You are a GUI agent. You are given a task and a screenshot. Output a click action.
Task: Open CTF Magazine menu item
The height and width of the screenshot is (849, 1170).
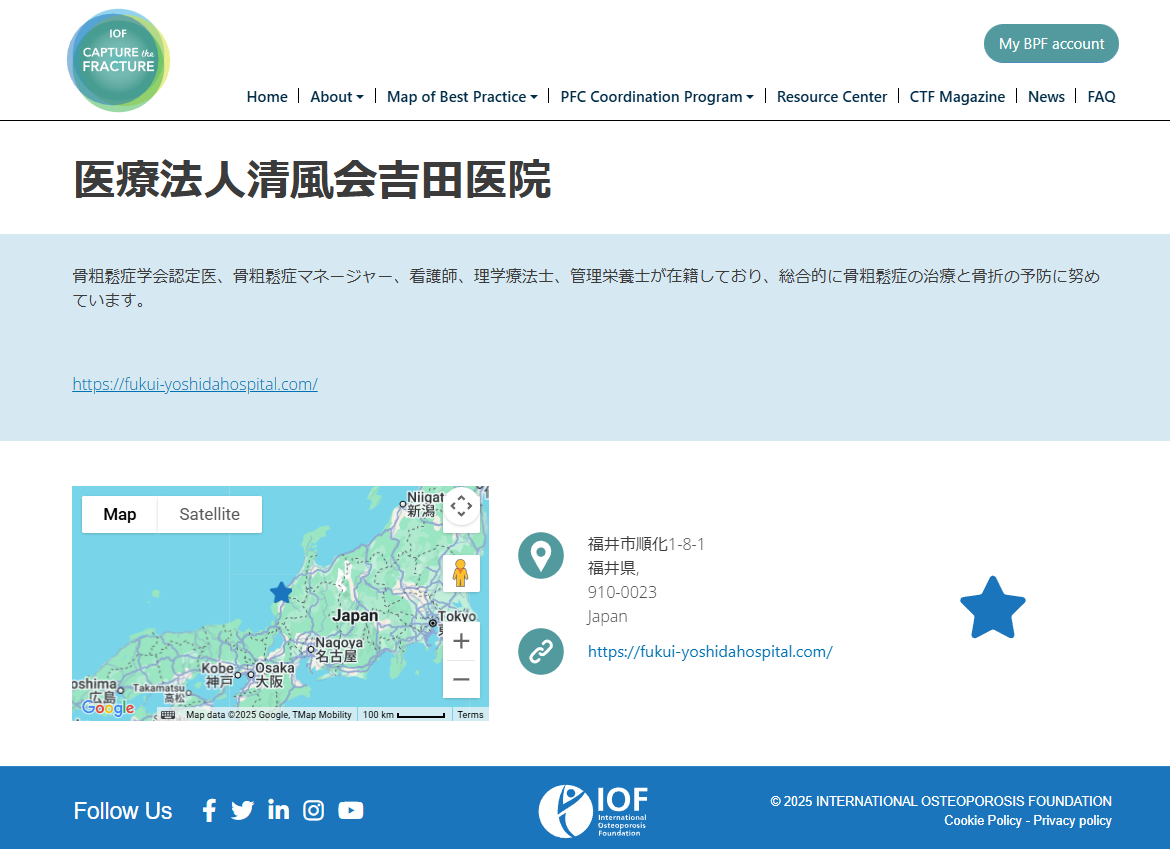(957, 97)
